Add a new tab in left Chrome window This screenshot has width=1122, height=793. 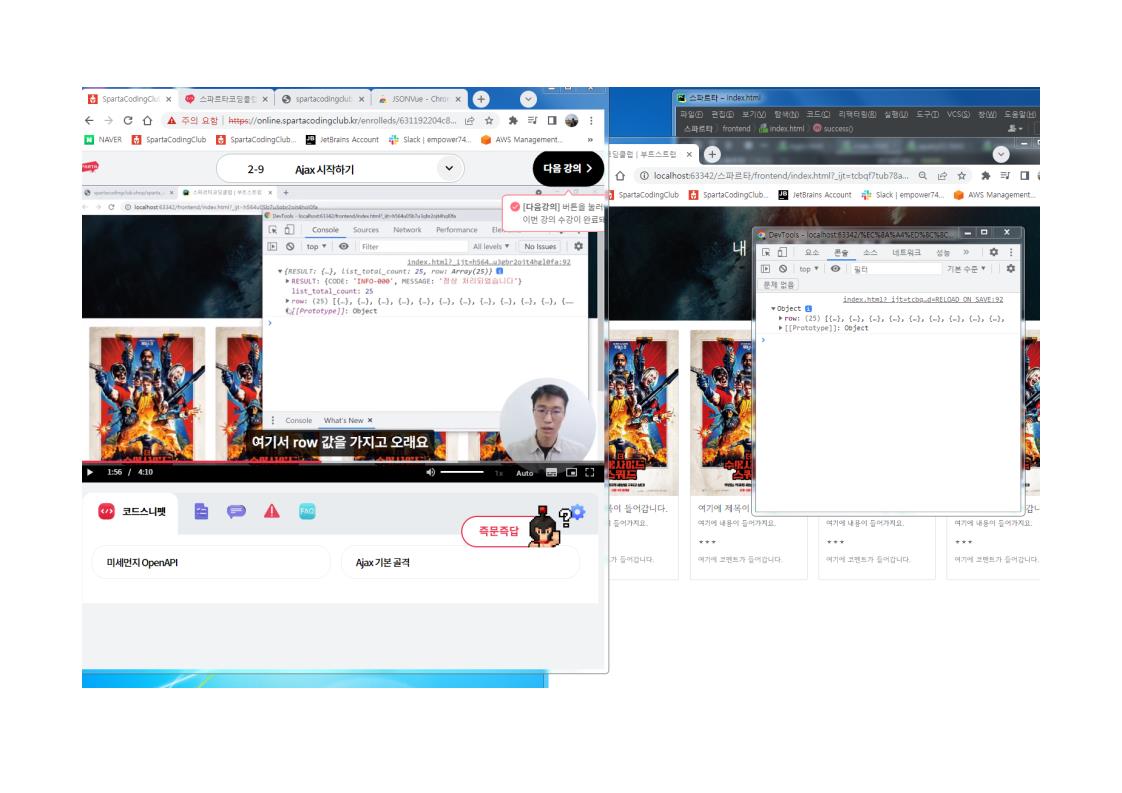click(481, 99)
